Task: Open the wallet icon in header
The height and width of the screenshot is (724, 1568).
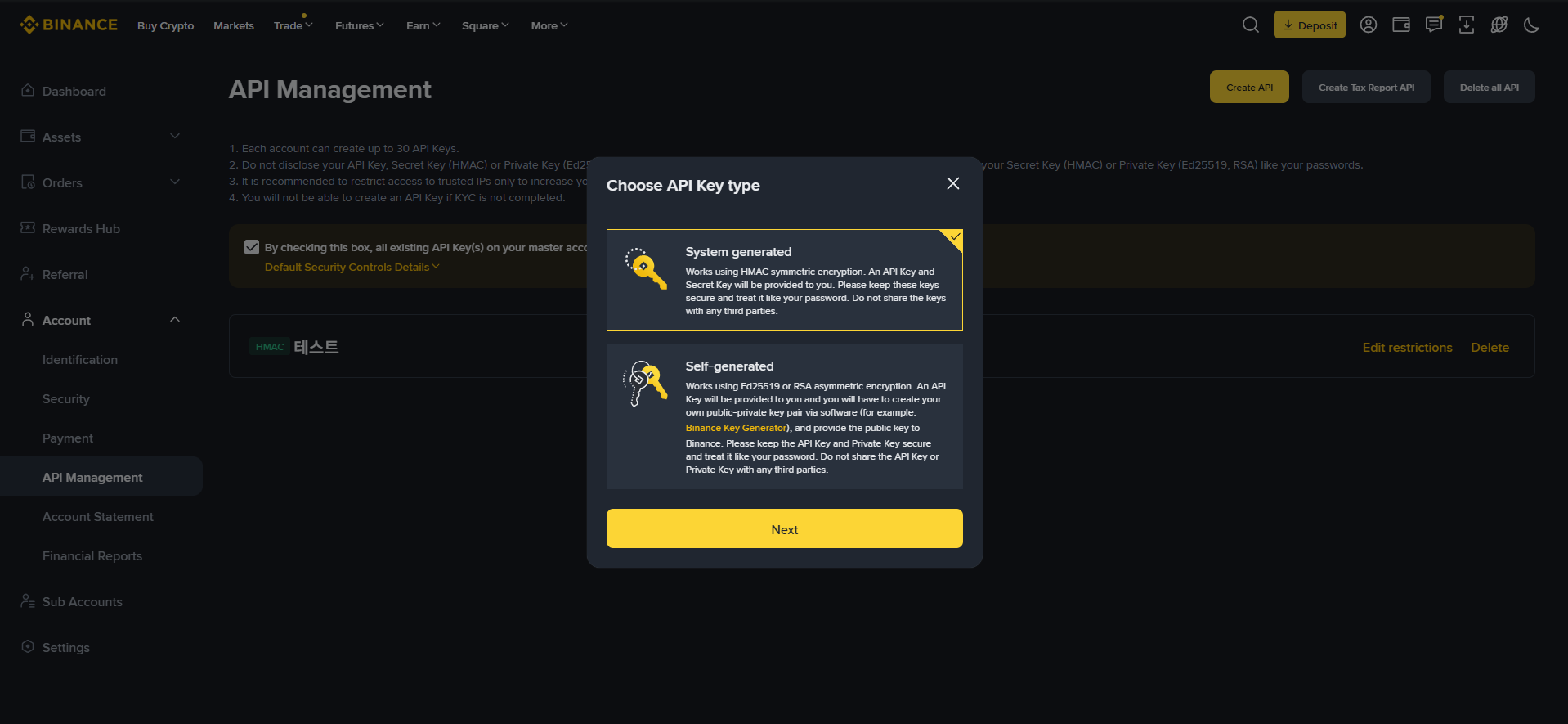Action: pyautogui.click(x=1401, y=25)
